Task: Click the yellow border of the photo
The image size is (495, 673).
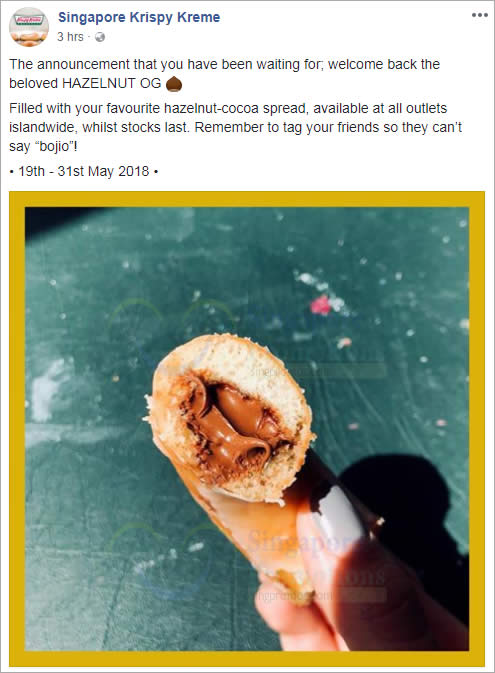Action: point(247,199)
